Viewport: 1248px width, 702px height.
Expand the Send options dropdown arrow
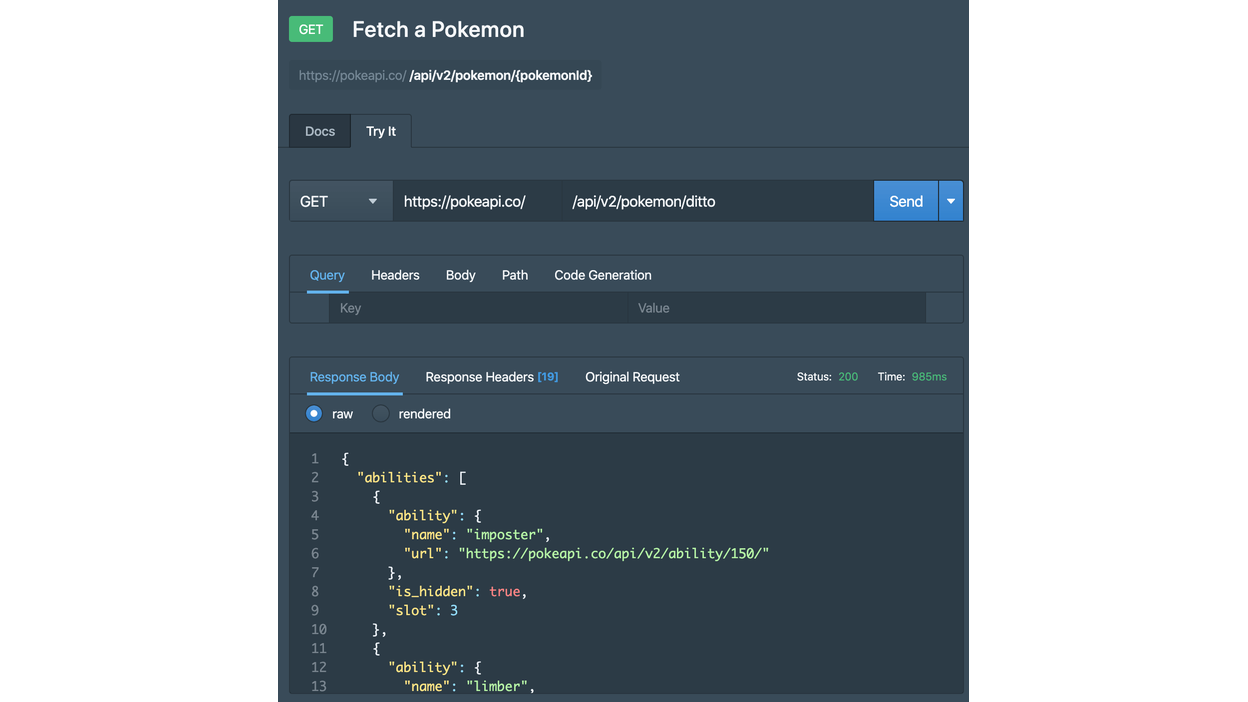click(x=951, y=201)
